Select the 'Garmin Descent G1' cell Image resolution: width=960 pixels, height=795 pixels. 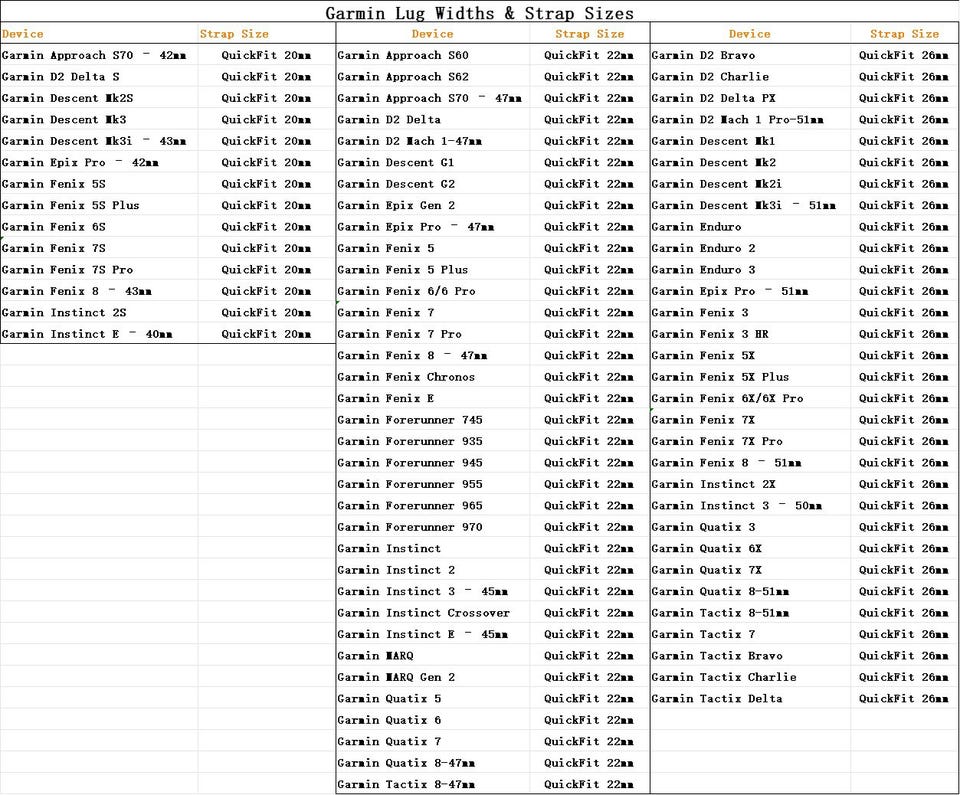click(433, 162)
